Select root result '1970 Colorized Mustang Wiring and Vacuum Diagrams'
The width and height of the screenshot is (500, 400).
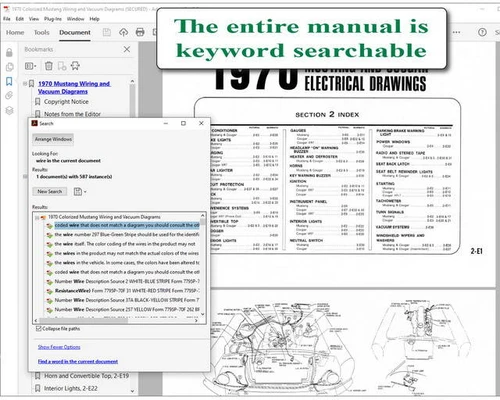pyautogui.click(x=104, y=217)
